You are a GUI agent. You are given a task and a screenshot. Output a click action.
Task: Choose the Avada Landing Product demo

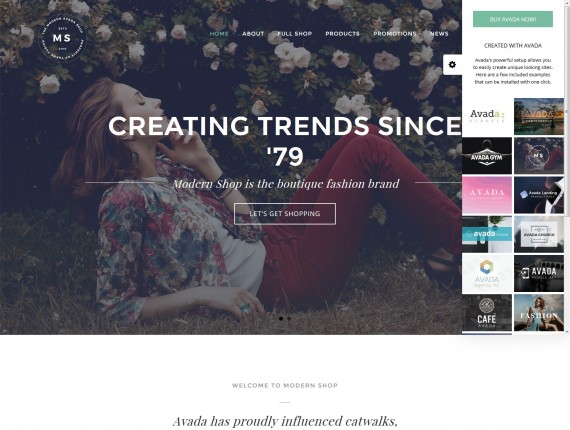click(539, 195)
